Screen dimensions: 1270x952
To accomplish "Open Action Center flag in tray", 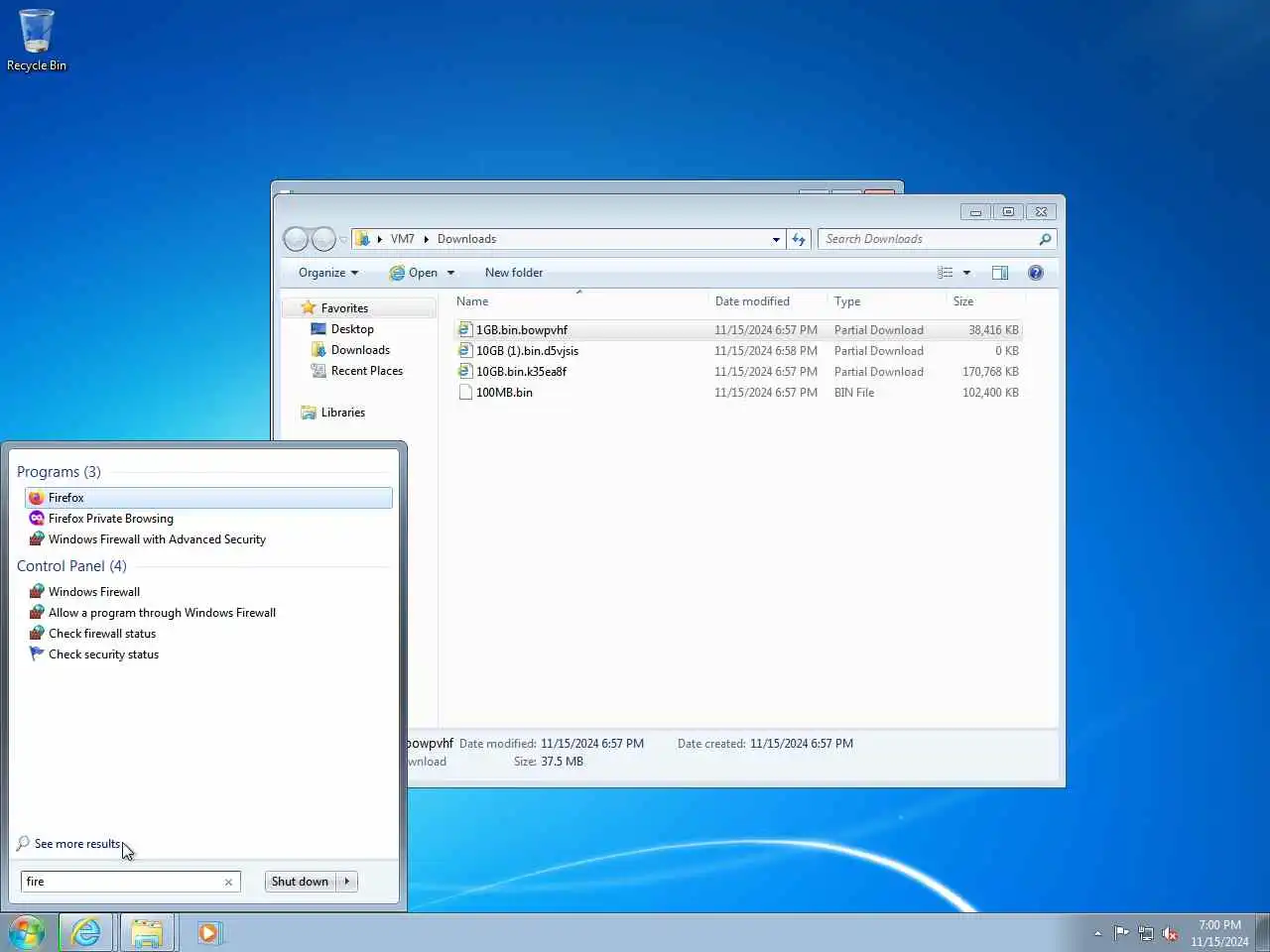I will (1121, 933).
